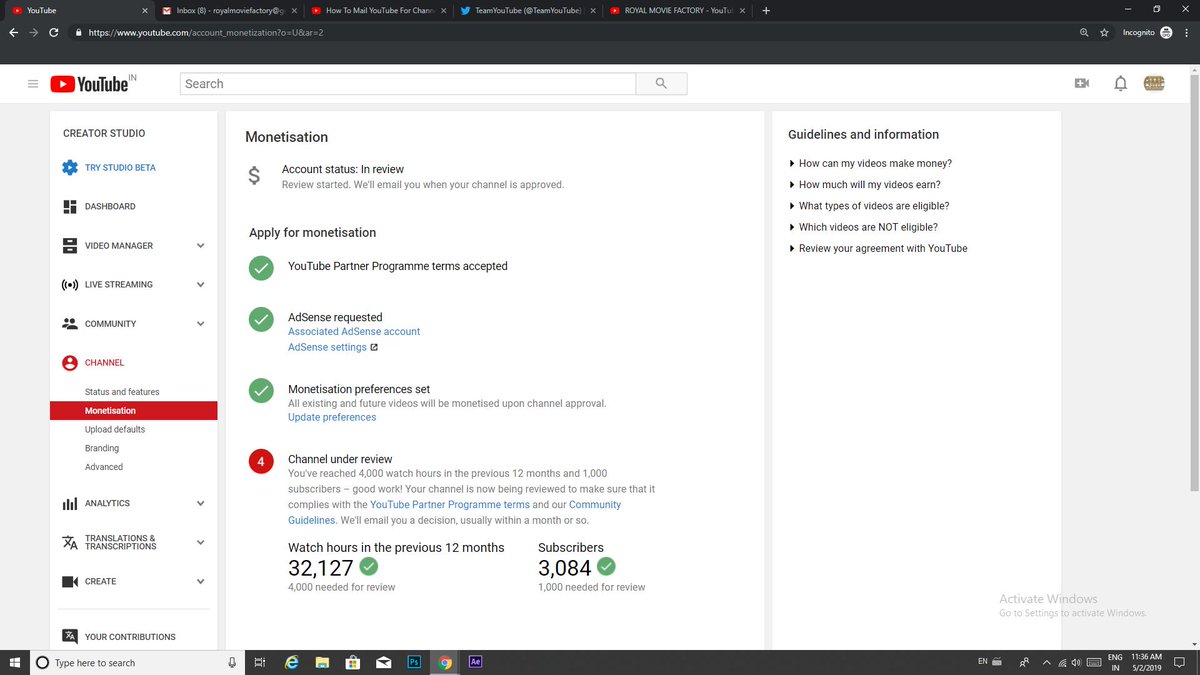Expand 'What types of videos are eligible?'
Image resolution: width=1200 pixels, height=675 pixels.
[869, 206]
